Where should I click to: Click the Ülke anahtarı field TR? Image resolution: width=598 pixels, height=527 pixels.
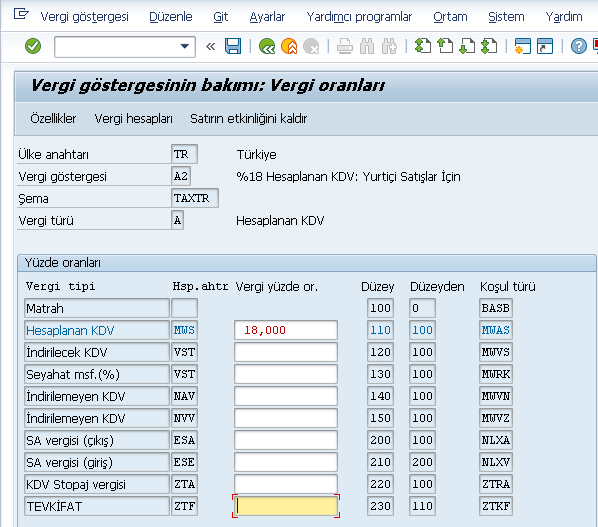pyautogui.click(x=184, y=154)
